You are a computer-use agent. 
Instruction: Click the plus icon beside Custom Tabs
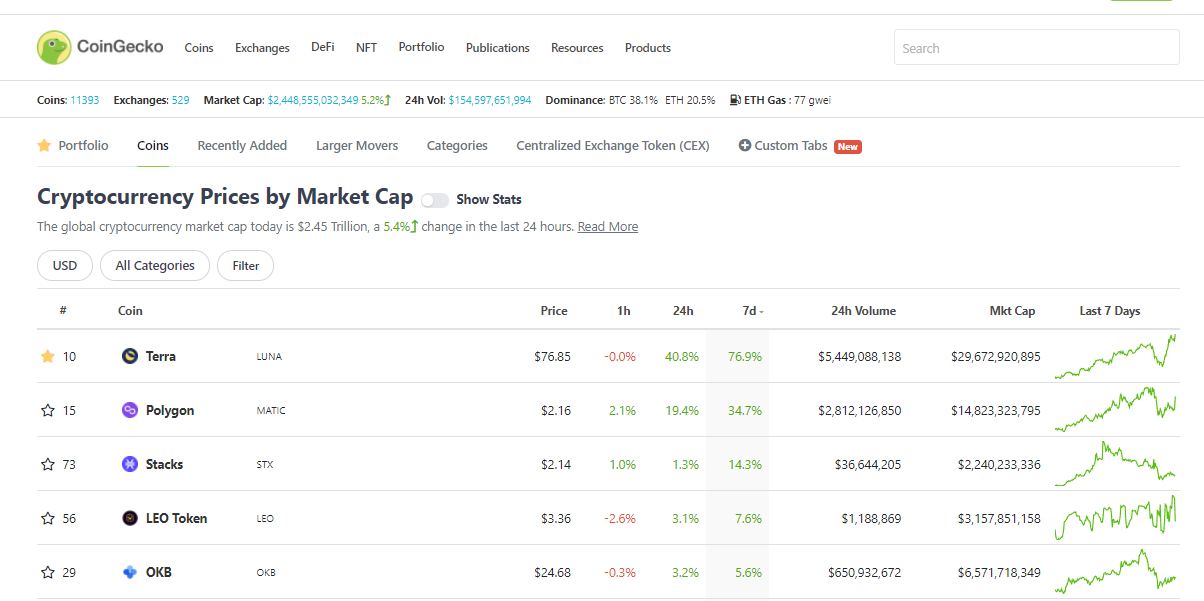(745, 146)
